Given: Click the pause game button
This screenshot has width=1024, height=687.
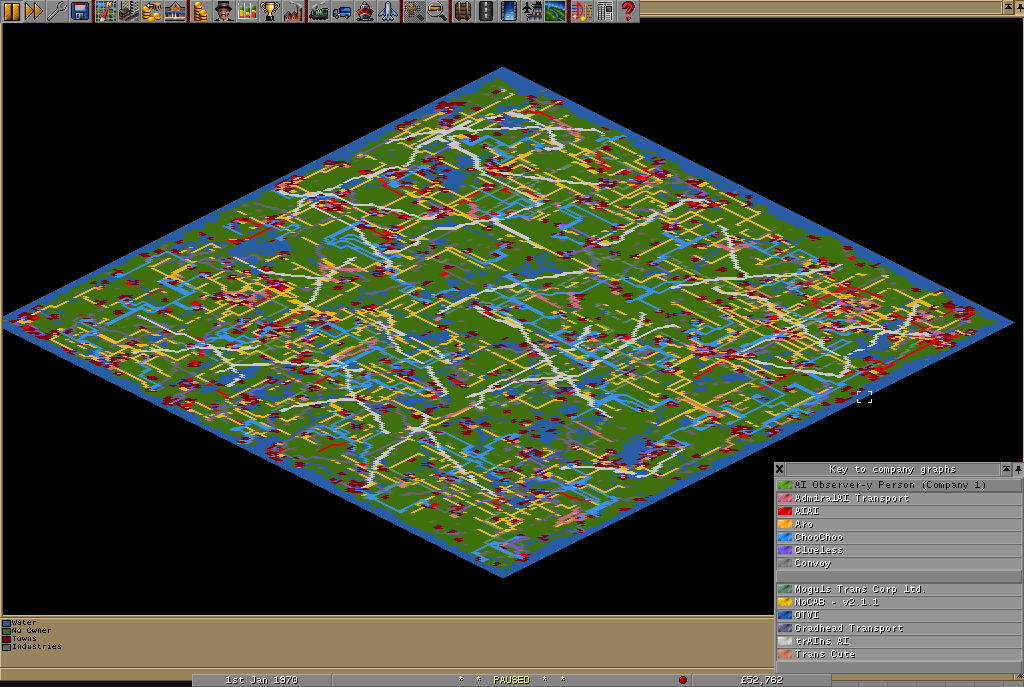Looking at the screenshot, I should (x=12, y=11).
